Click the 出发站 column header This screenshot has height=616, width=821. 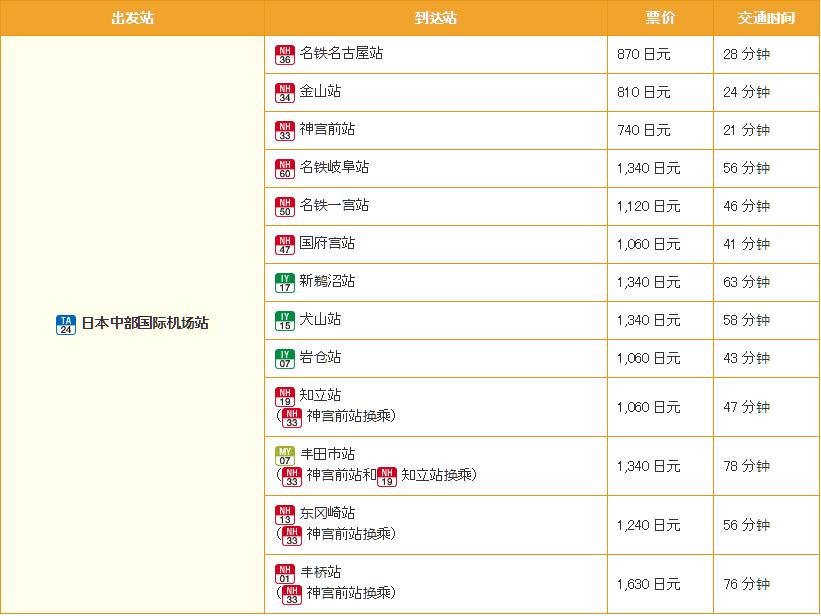[132, 18]
